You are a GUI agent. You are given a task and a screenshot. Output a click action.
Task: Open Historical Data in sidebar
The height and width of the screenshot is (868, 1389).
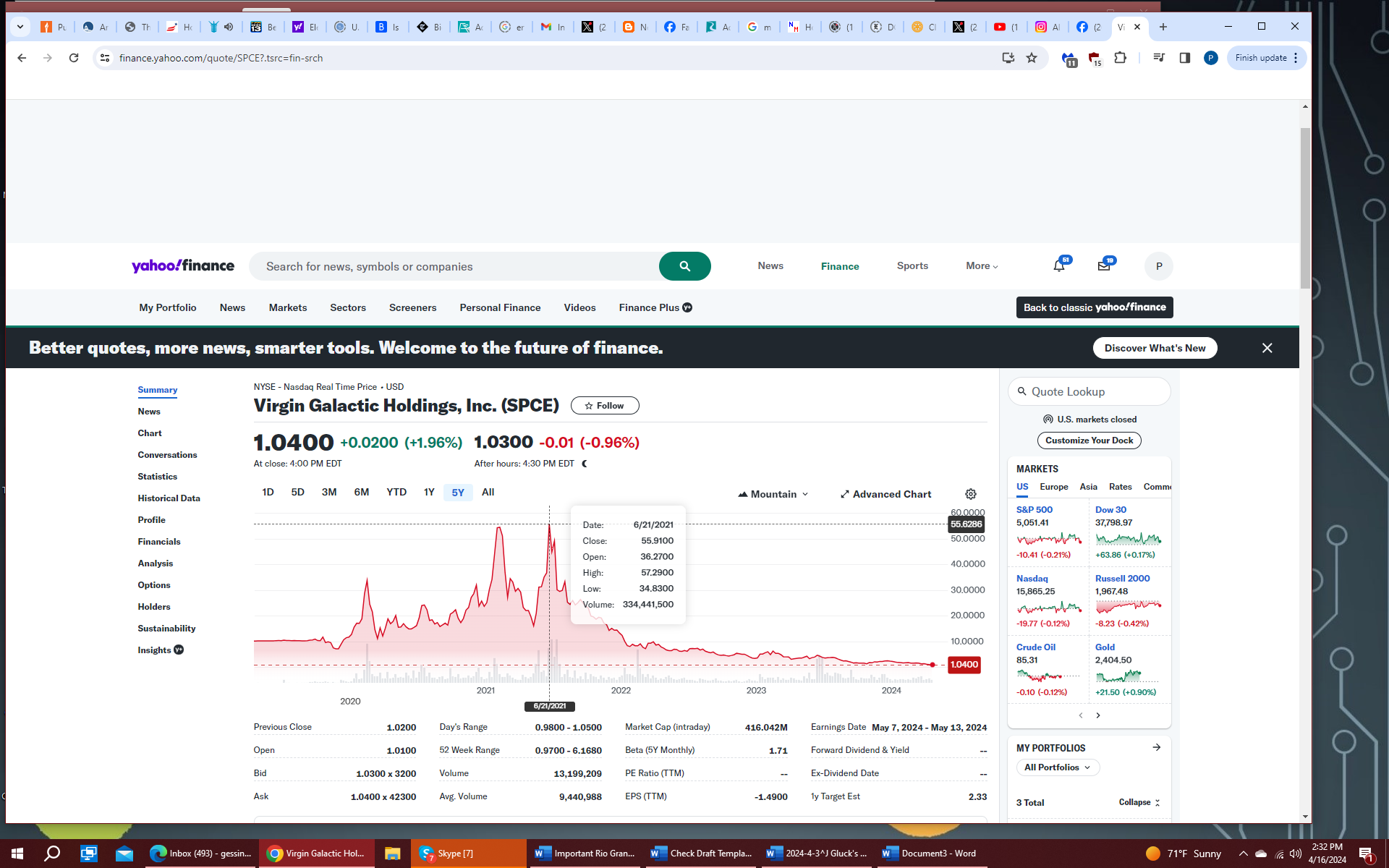pyautogui.click(x=169, y=498)
